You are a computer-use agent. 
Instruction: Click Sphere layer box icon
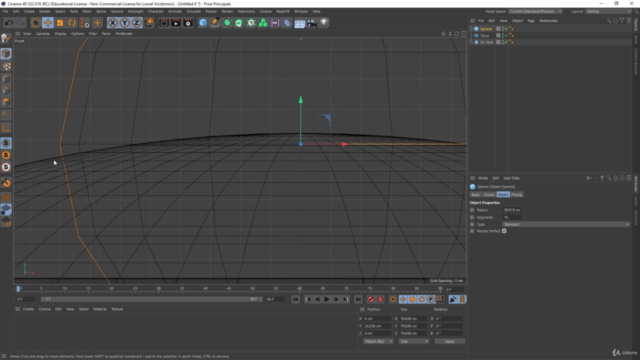point(498,29)
